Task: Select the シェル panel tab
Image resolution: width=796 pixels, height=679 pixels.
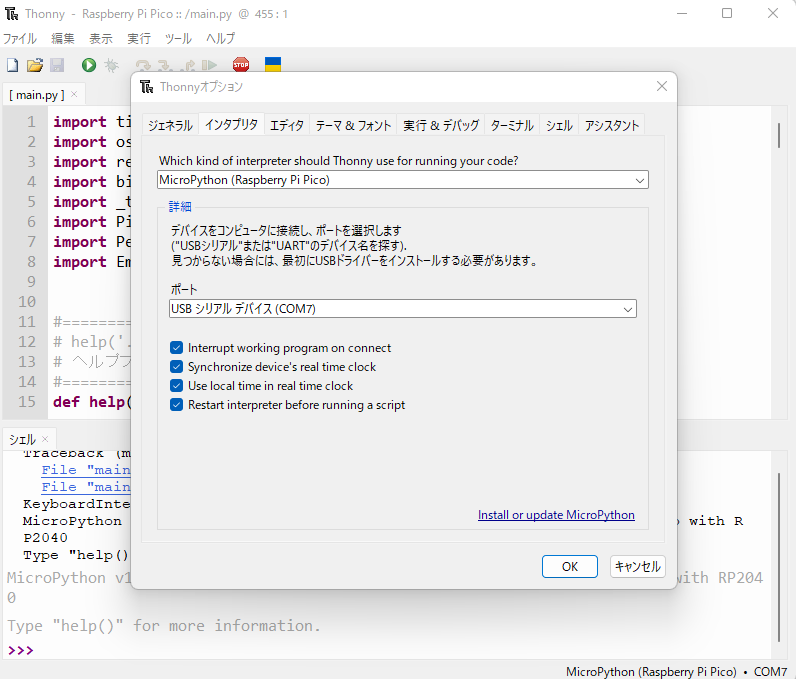Action: (x=22, y=439)
